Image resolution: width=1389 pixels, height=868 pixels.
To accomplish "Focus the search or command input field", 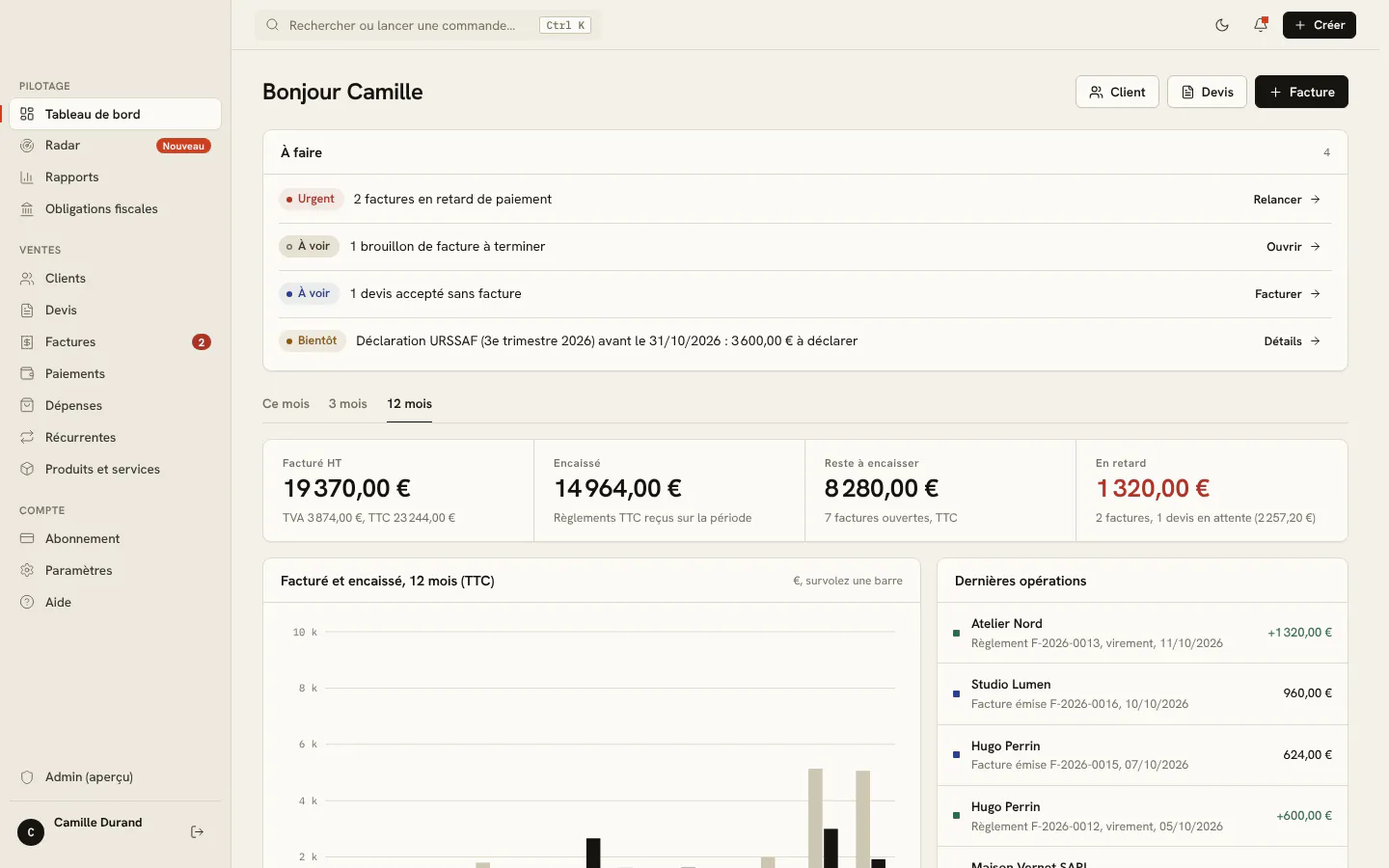I will point(427,25).
